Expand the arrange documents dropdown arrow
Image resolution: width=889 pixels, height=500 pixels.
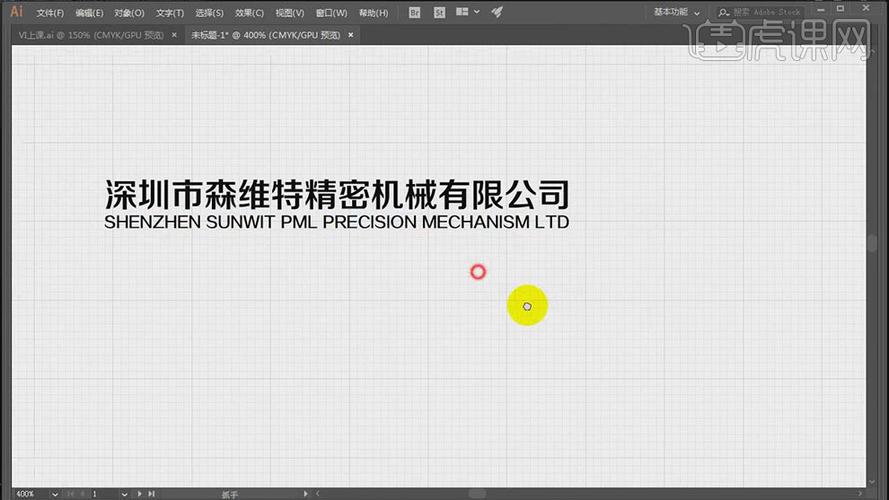(x=477, y=11)
